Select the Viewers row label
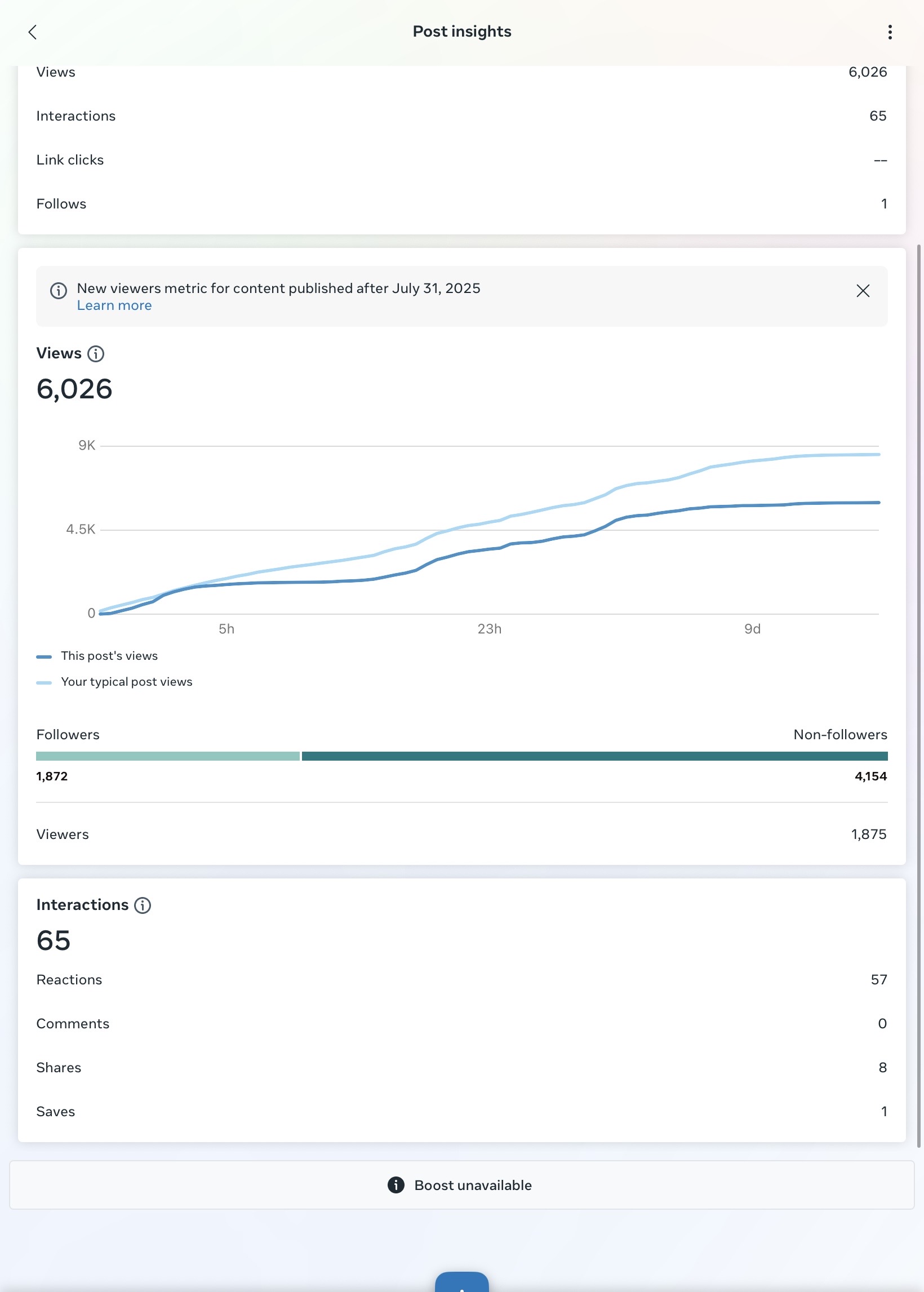Viewport: 924px width, 1292px height. tap(63, 834)
